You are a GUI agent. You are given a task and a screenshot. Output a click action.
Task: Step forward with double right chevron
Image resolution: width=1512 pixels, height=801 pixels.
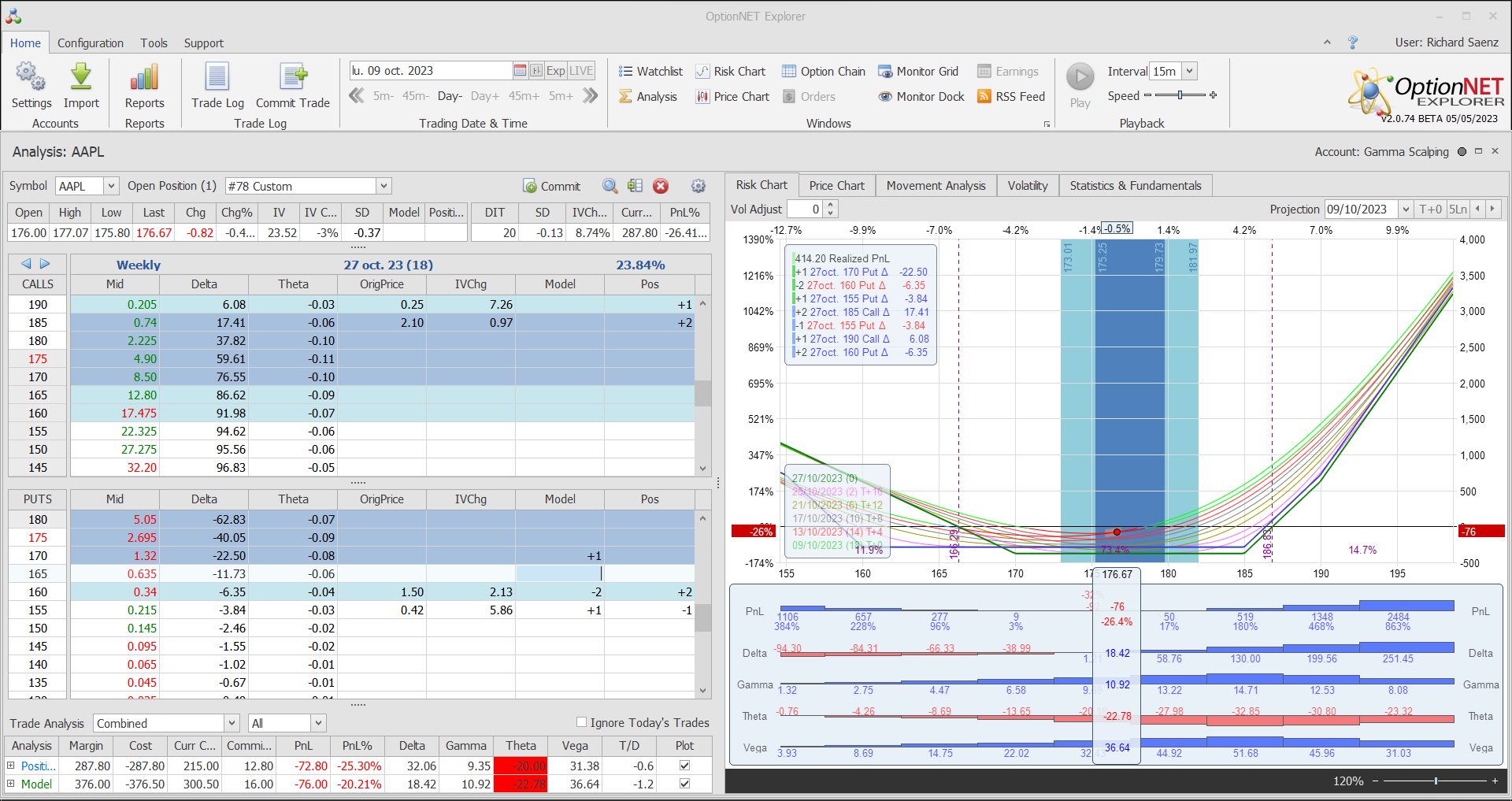click(x=591, y=96)
